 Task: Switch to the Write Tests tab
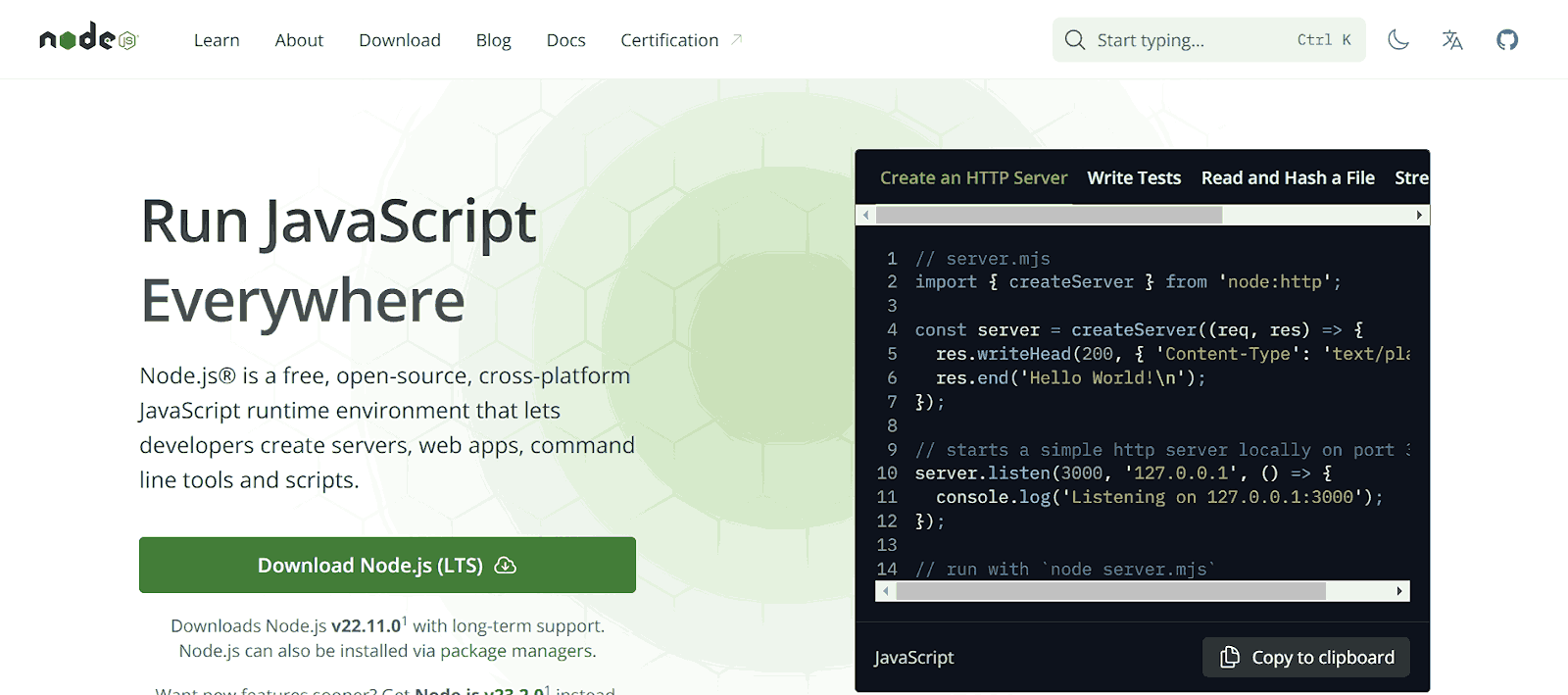coord(1134,177)
